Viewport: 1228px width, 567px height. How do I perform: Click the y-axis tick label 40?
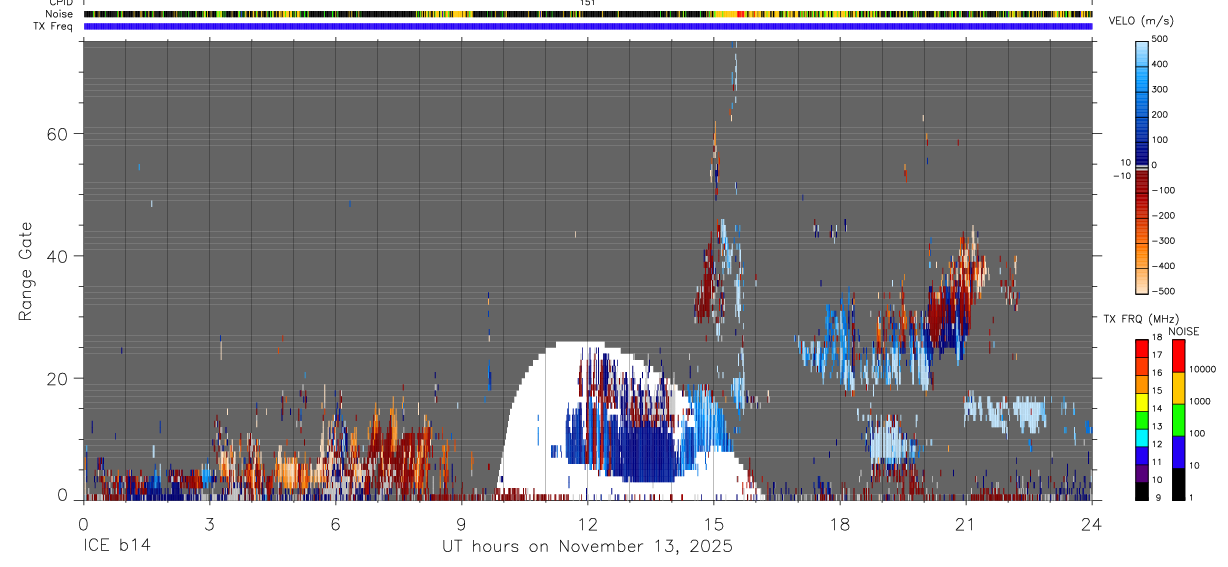60,256
